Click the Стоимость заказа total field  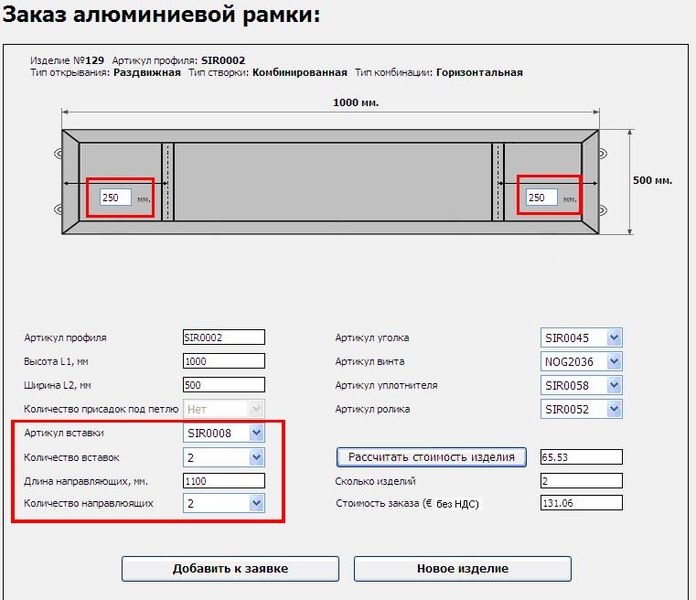coord(581,503)
